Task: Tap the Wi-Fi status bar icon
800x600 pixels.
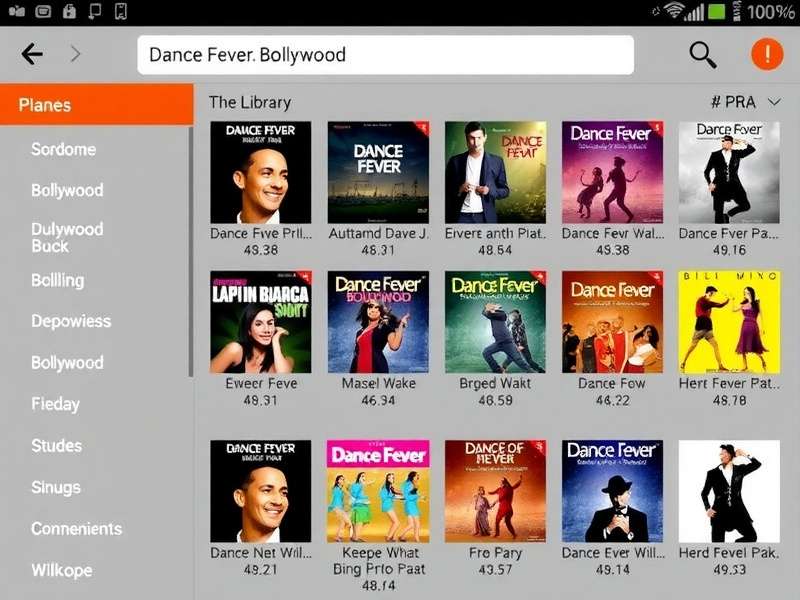Action: [x=674, y=12]
